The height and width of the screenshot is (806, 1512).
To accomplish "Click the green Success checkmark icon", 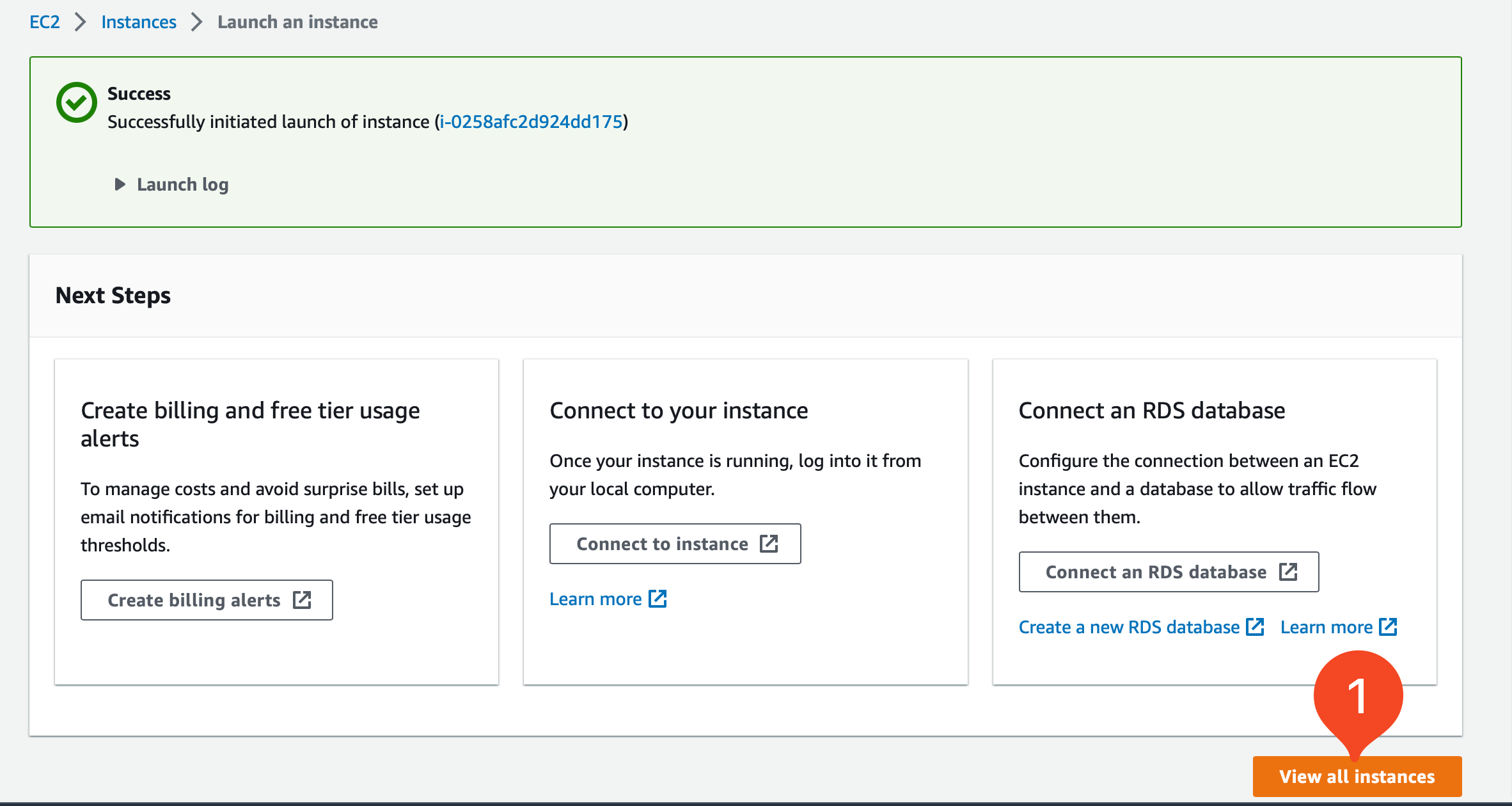I will 75,102.
